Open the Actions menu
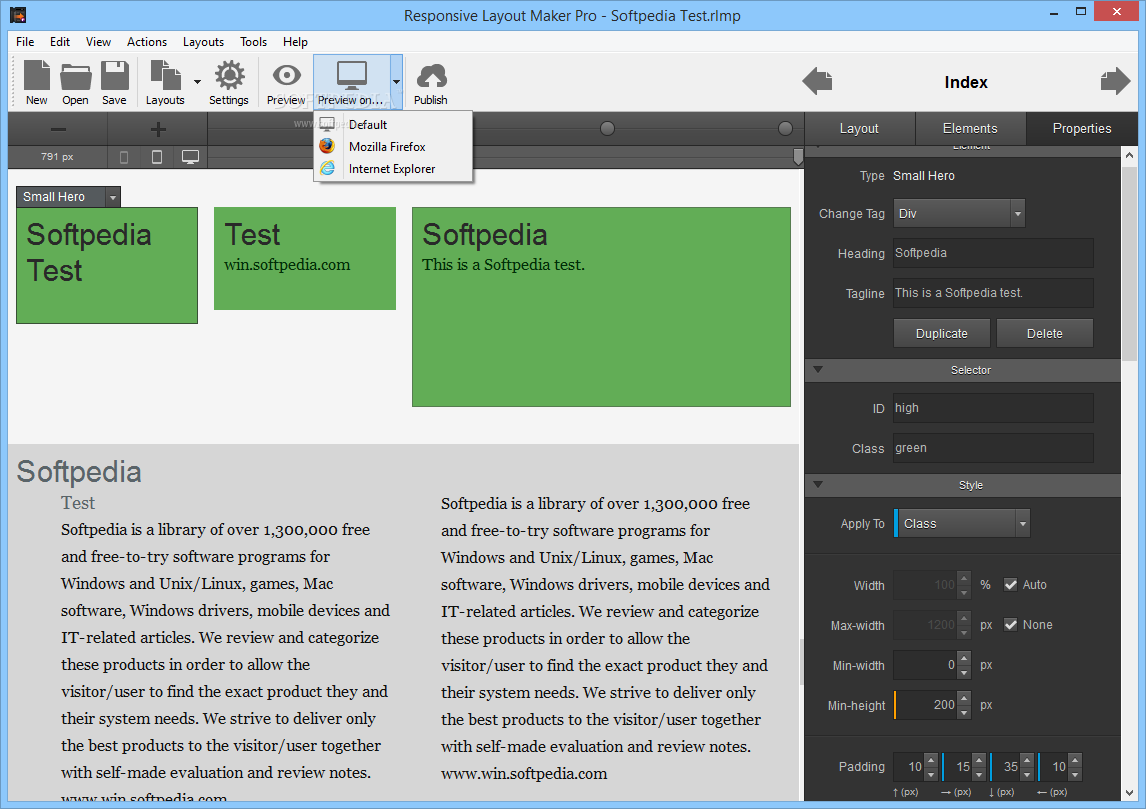The image size is (1146, 809). pyautogui.click(x=147, y=42)
